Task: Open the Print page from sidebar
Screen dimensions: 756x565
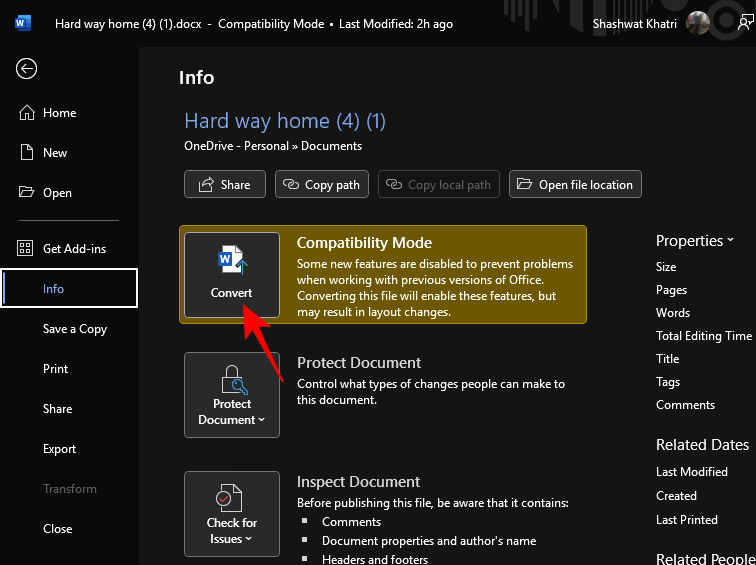Action: [56, 369]
